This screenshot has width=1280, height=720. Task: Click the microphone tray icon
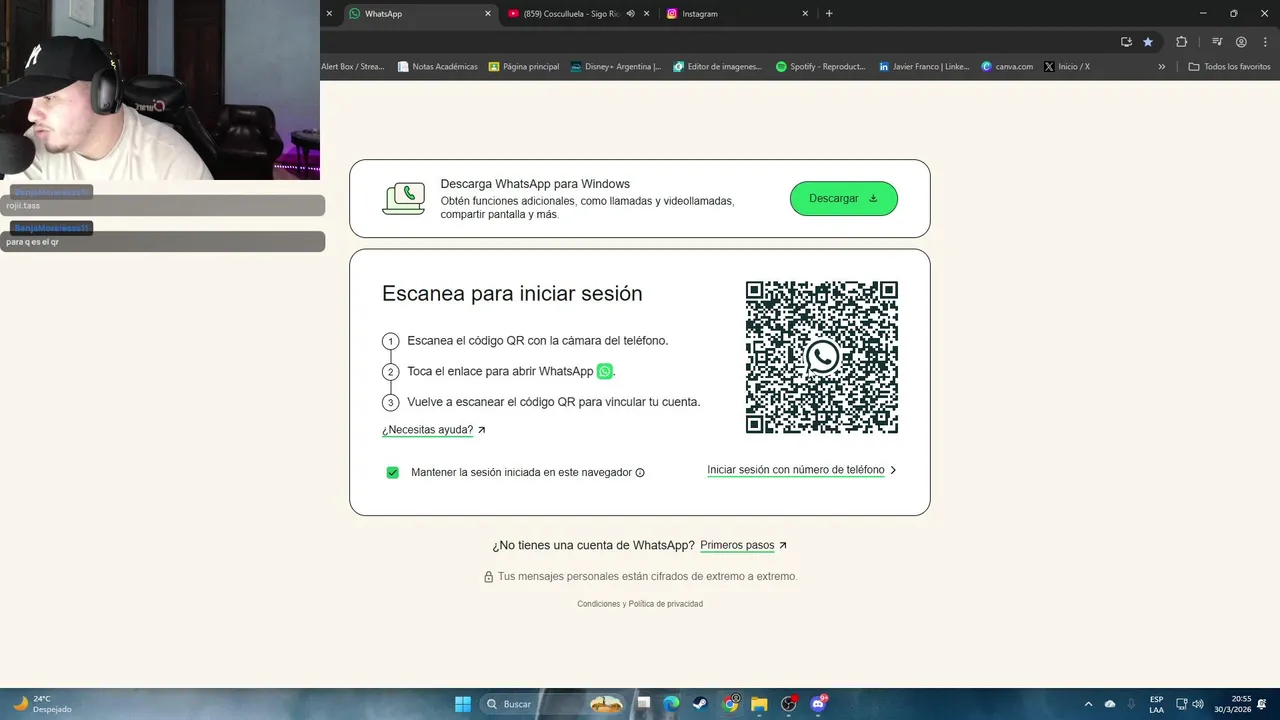click(1131, 704)
